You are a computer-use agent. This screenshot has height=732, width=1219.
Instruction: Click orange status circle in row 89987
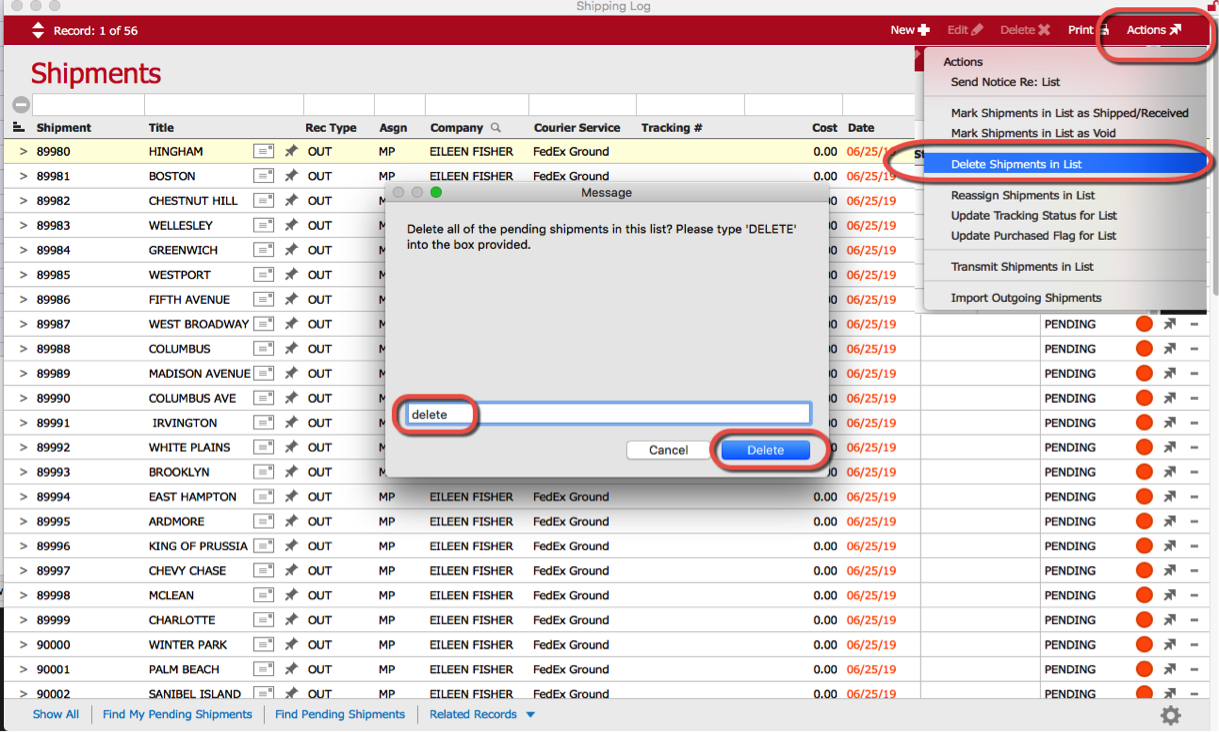click(1144, 324)
